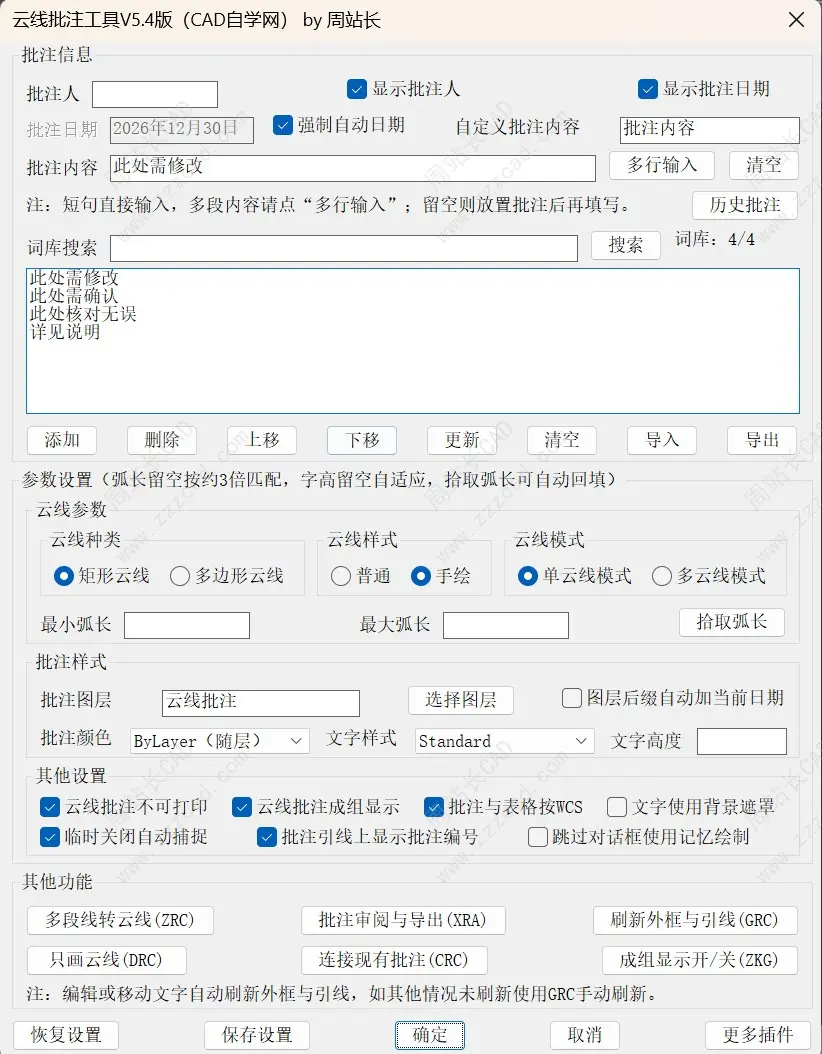Click the 拾取弧长 button

[x=731, y=622]
